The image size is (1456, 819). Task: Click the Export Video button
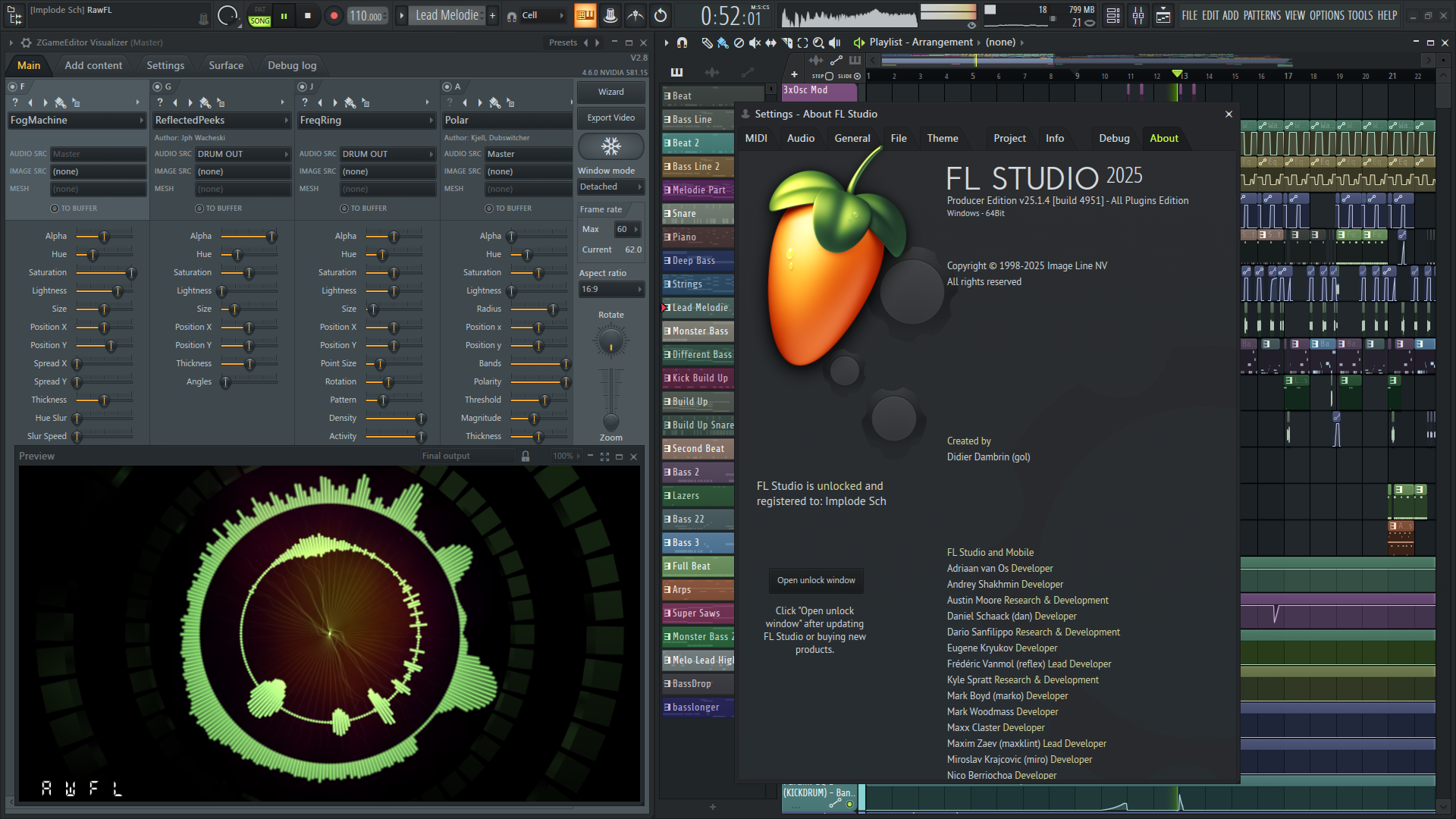click(610, 118)
